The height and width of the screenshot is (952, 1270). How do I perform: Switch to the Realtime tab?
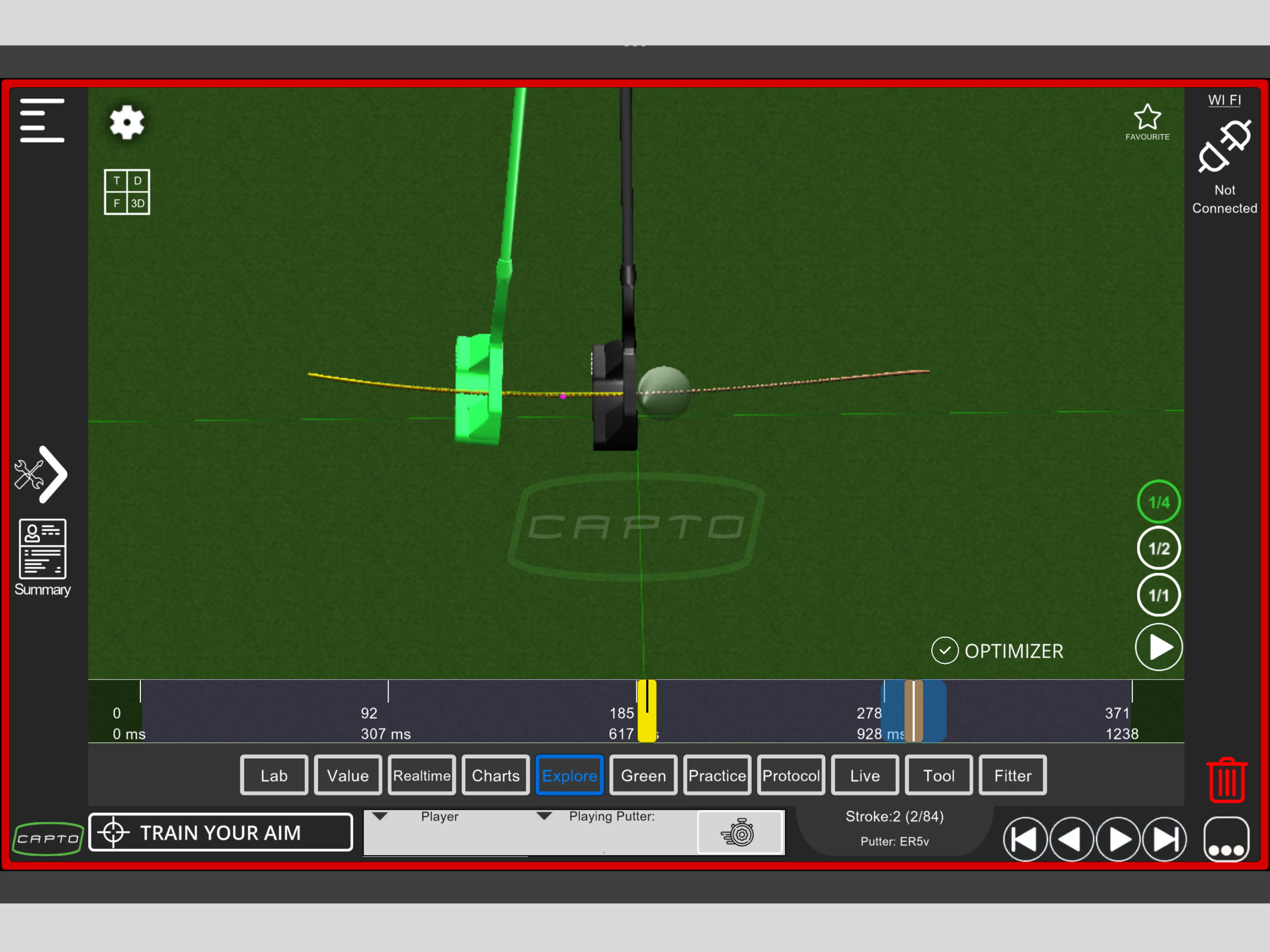(x=422, y=775)
